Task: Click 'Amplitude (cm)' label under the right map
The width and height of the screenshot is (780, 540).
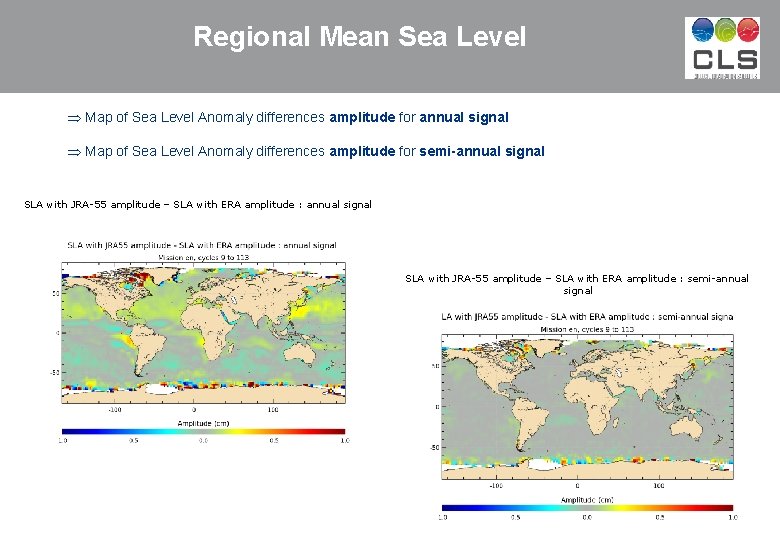Action: [587, 500]
